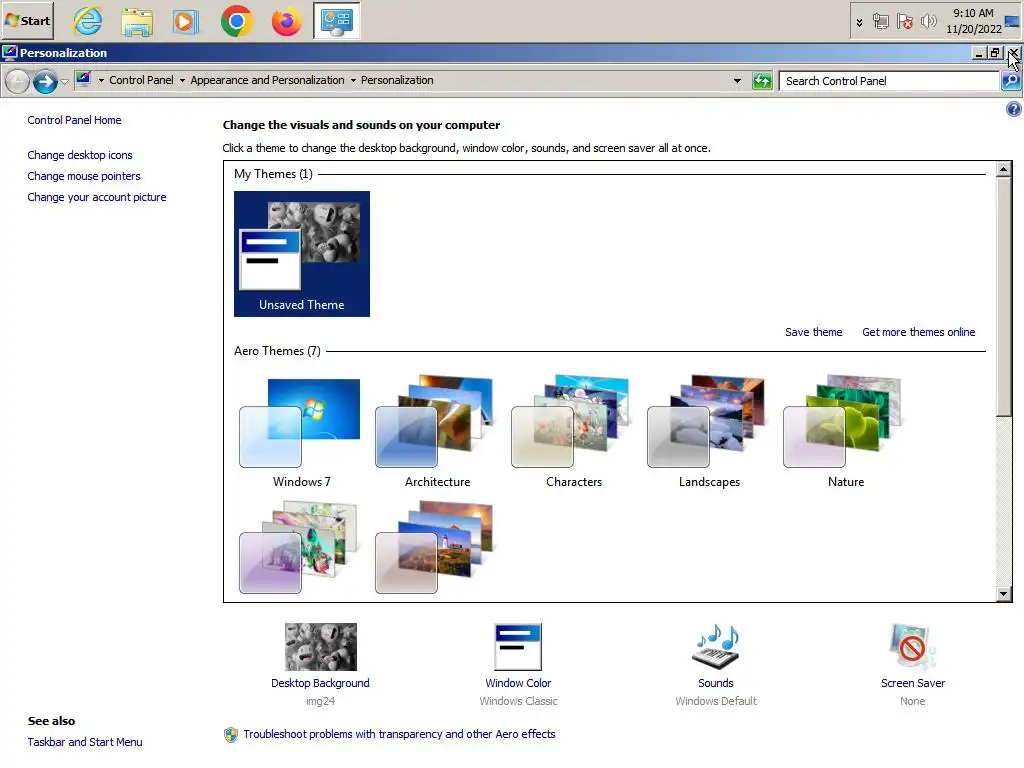Image resolution: width=1024 pixels, height=768 pixels.
Task: Click the Show desktop tray button
Action: click(x=1013, y=21)
